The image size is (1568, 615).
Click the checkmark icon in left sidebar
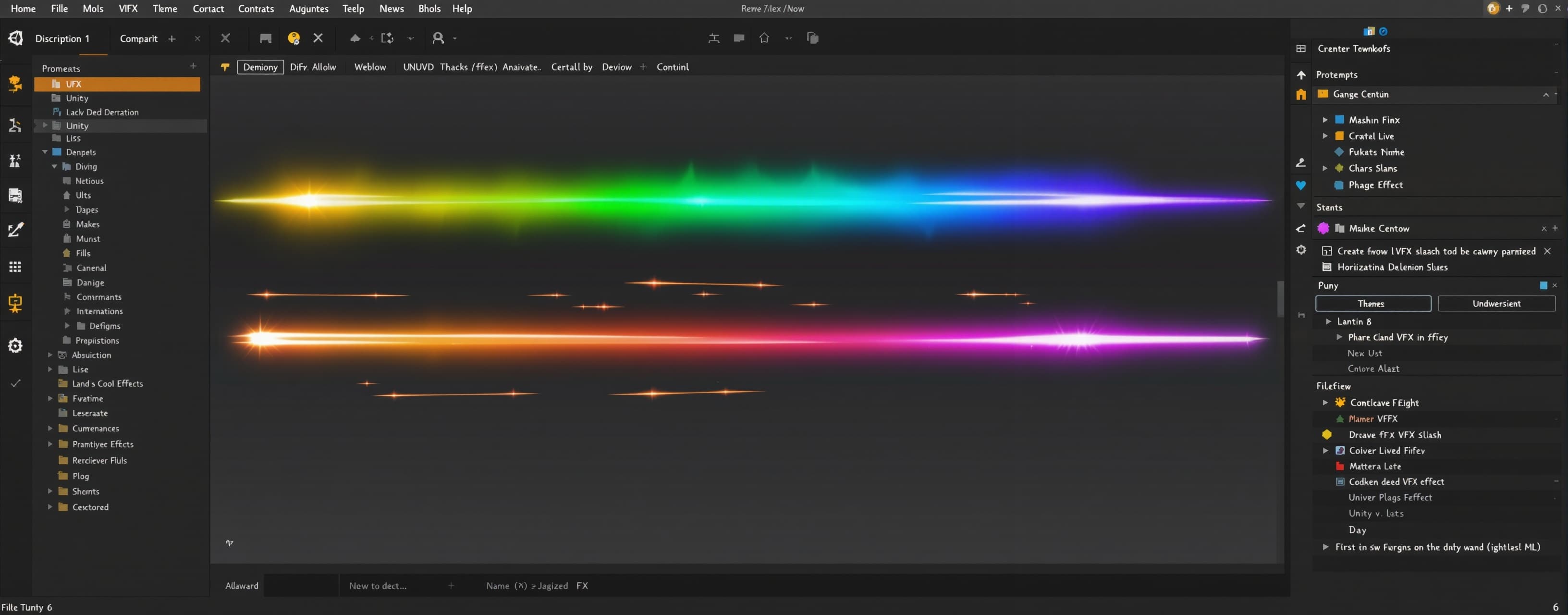(16, 383)
